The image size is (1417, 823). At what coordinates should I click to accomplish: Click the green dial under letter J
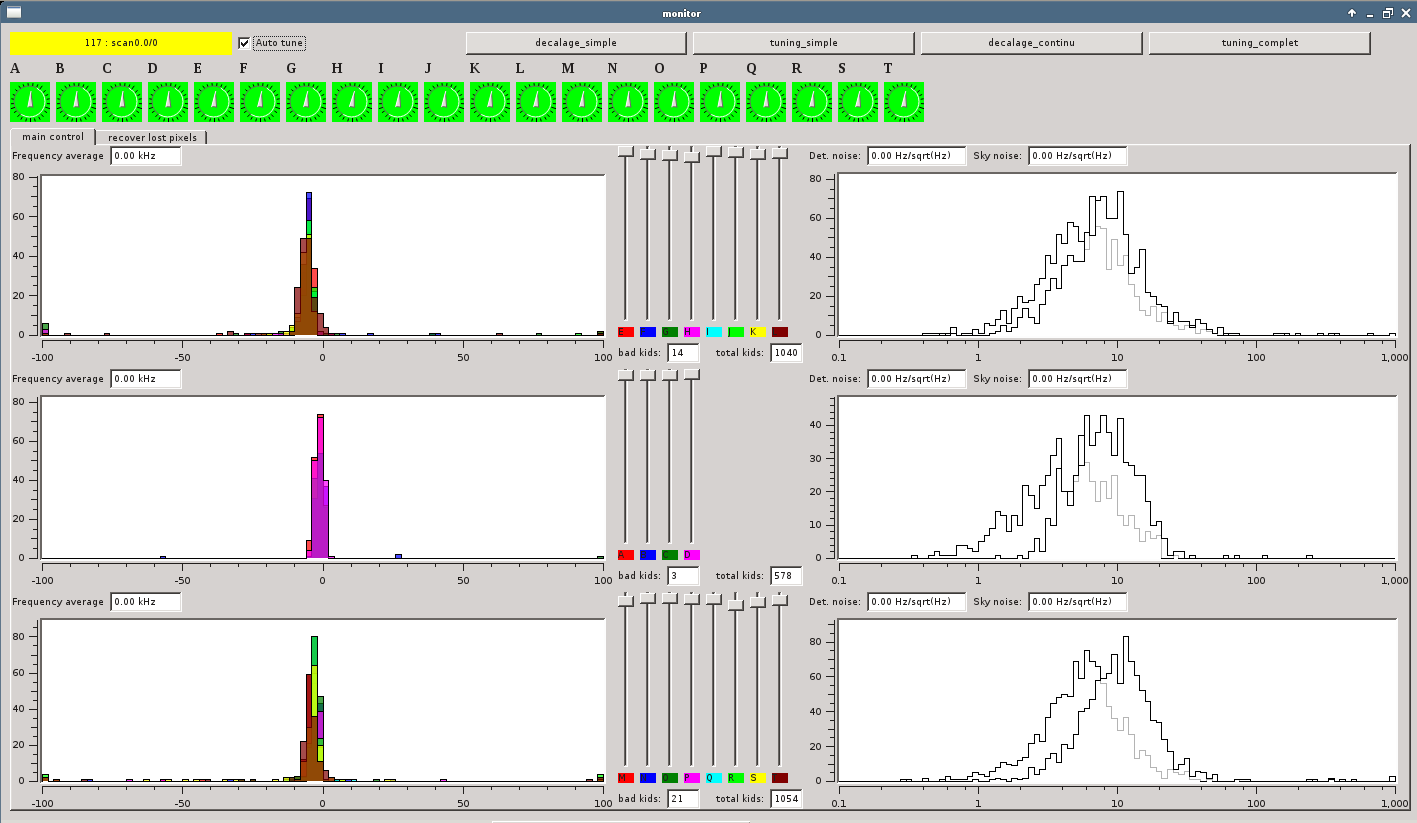[x=444, y=102]
